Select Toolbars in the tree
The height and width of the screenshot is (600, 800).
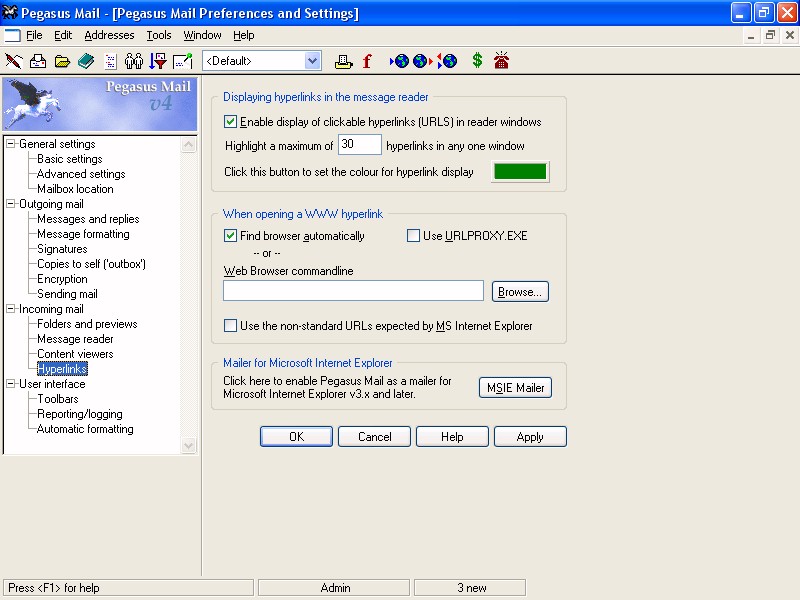(58, 399)
